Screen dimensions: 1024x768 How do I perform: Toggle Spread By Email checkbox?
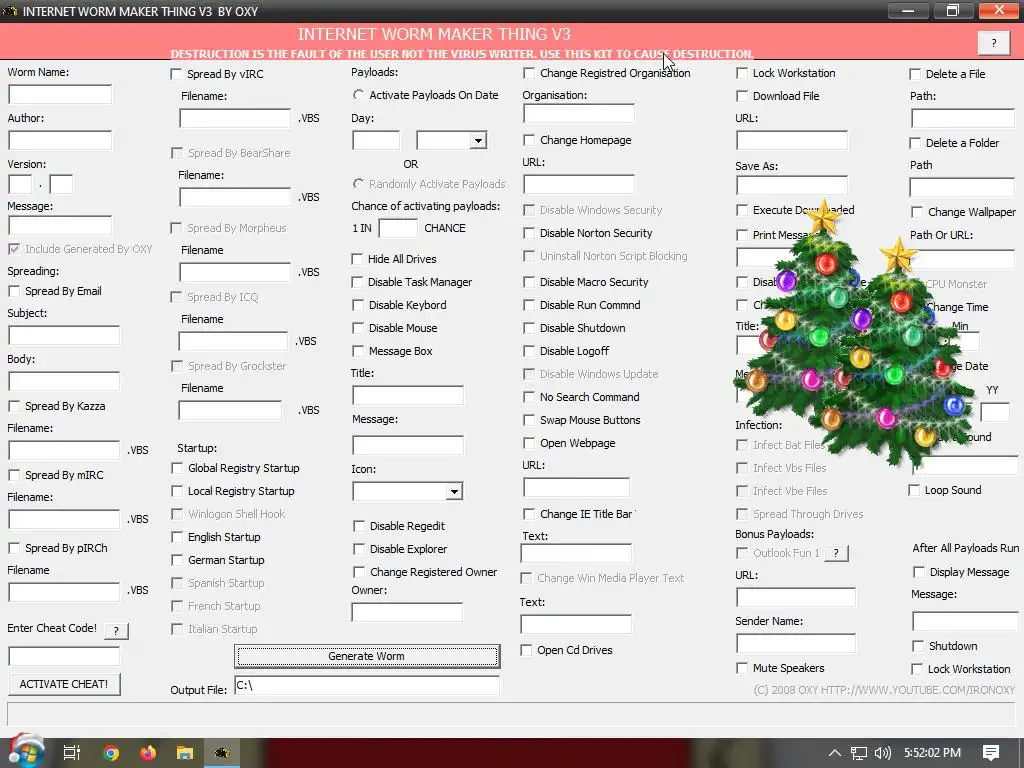pos(14,291)
